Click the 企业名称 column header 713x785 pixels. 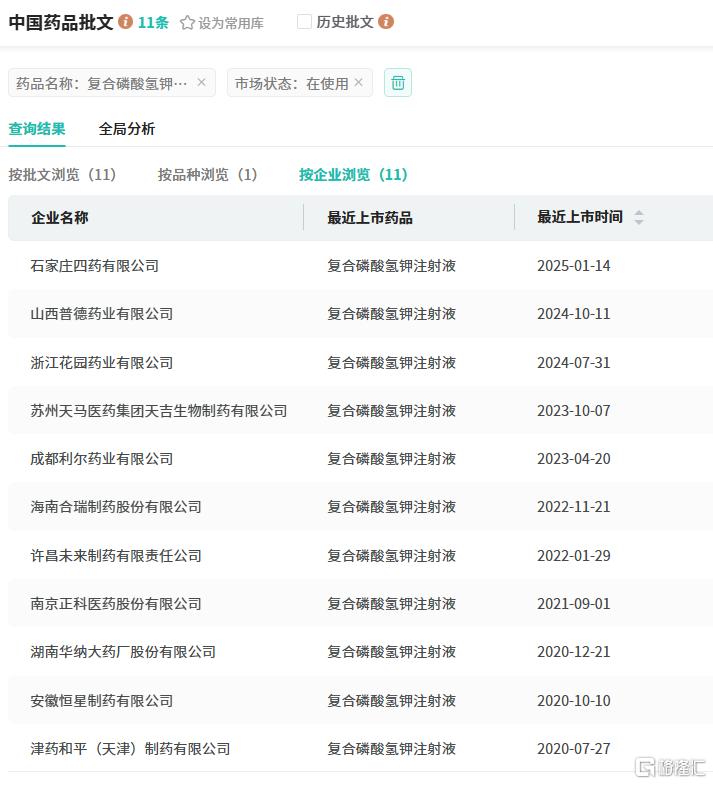point(60,217)
